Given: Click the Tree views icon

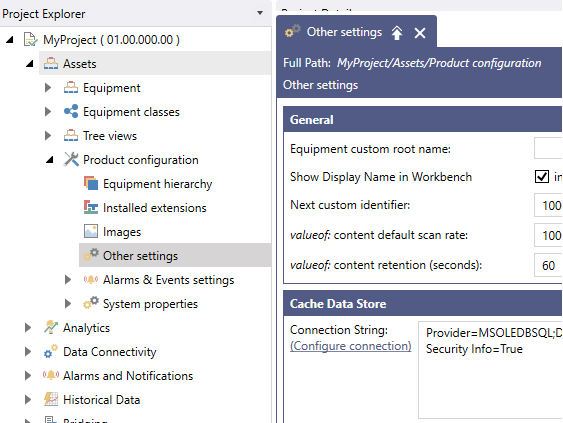Looking at the screenshot, I should (x=71, y=135).
